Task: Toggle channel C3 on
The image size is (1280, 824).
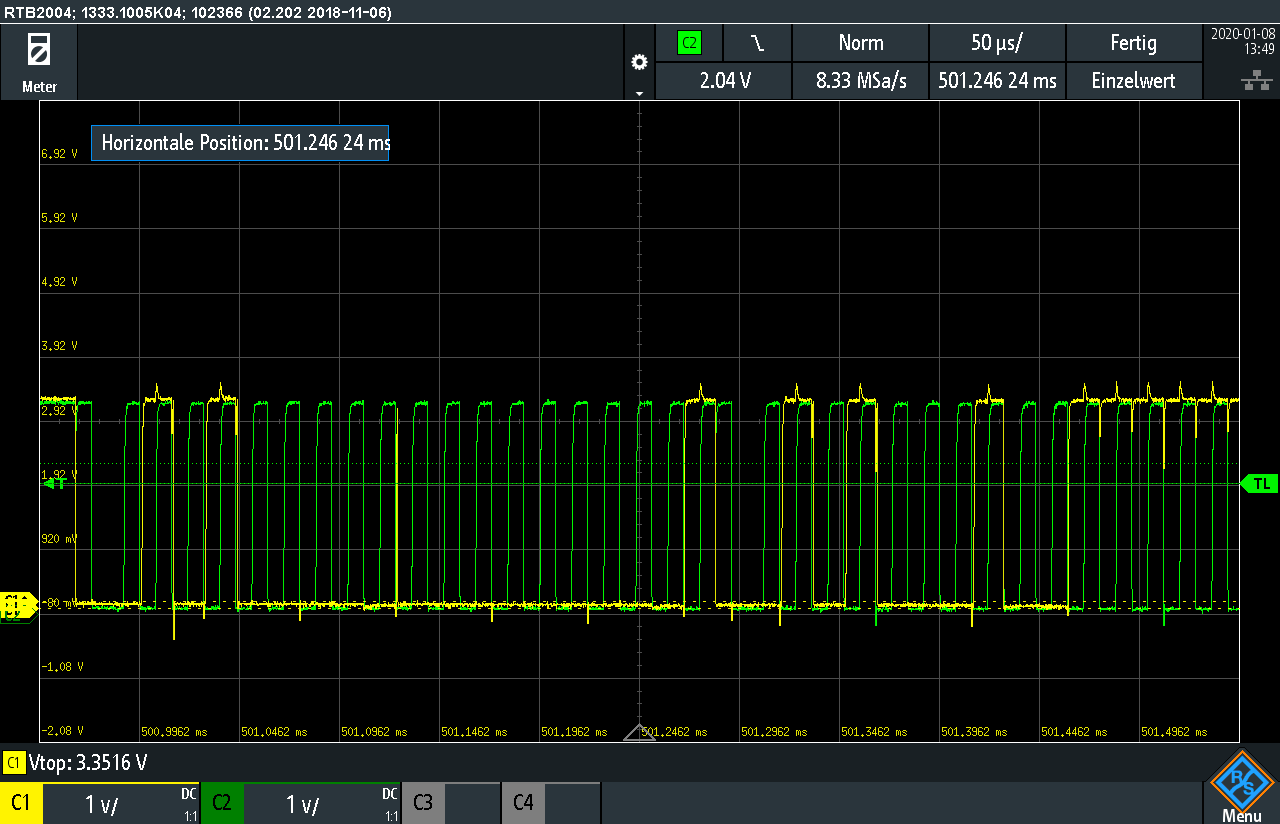Action: coord(423,803)
